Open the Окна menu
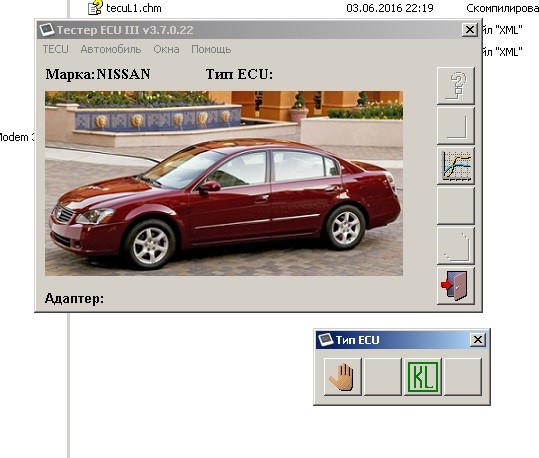 click(166, 50)
